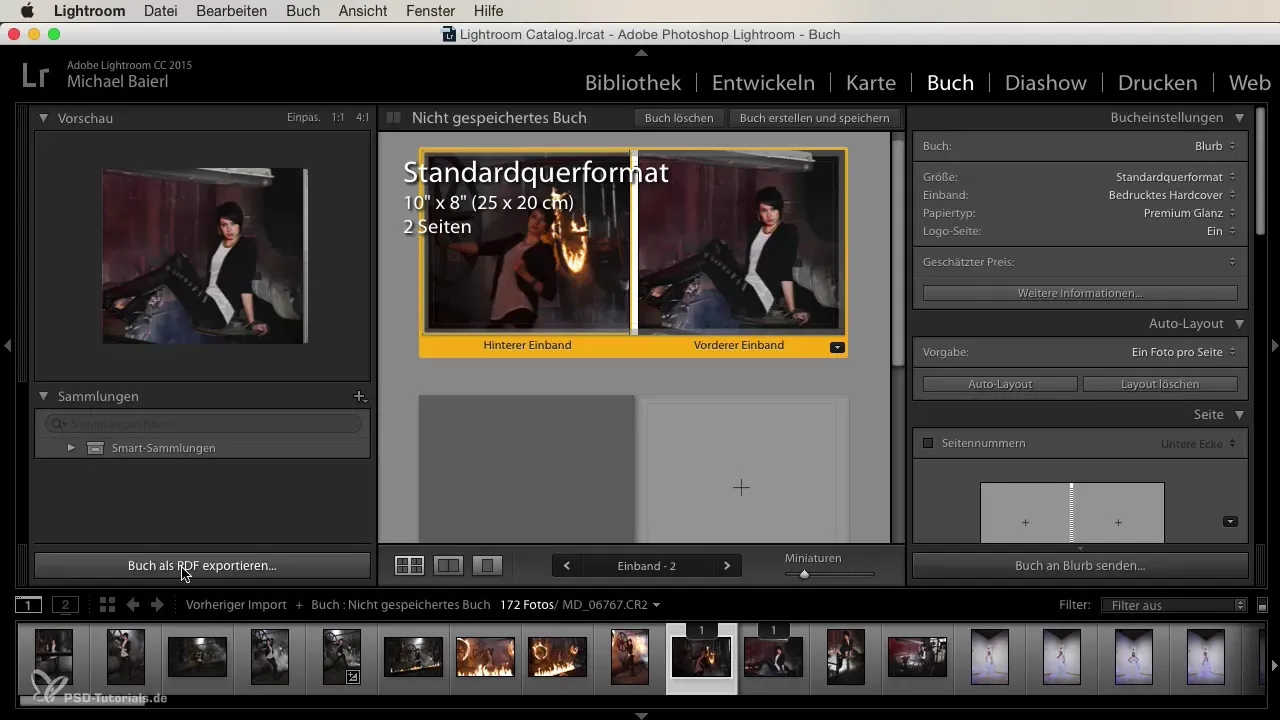Toggle filter switch at filmstrip right end
This screenshot has height=720, width=1280.
click(1262, 606)
